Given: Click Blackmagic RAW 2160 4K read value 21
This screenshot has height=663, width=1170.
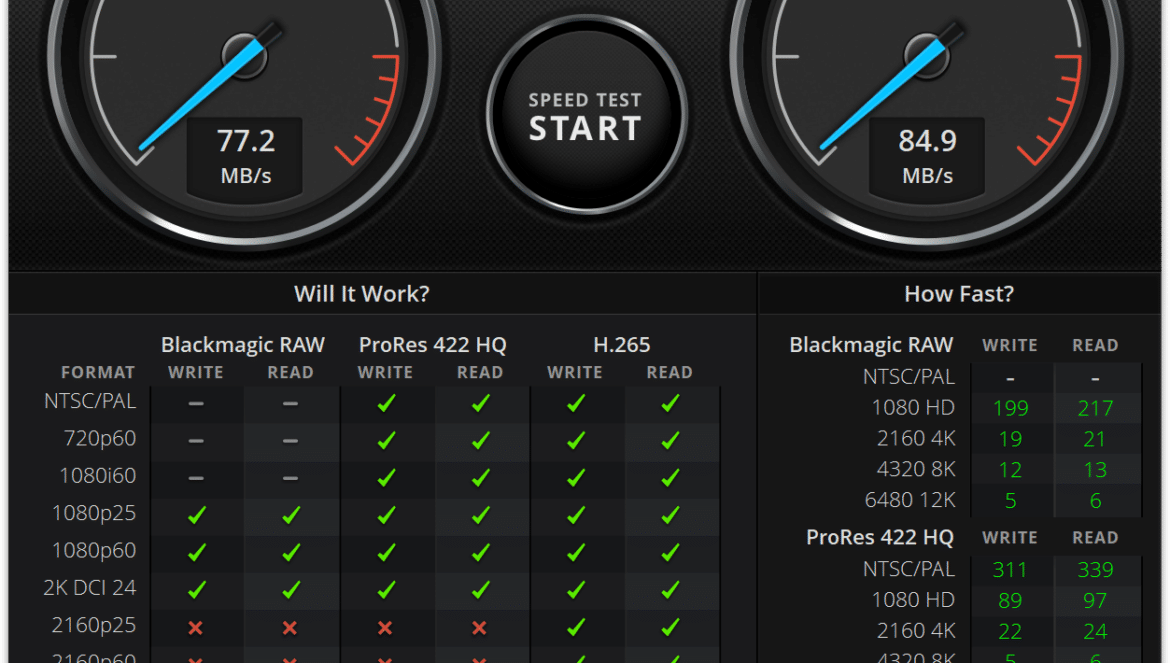Looking at the screenshot, I should click(x=1095, y=439).
